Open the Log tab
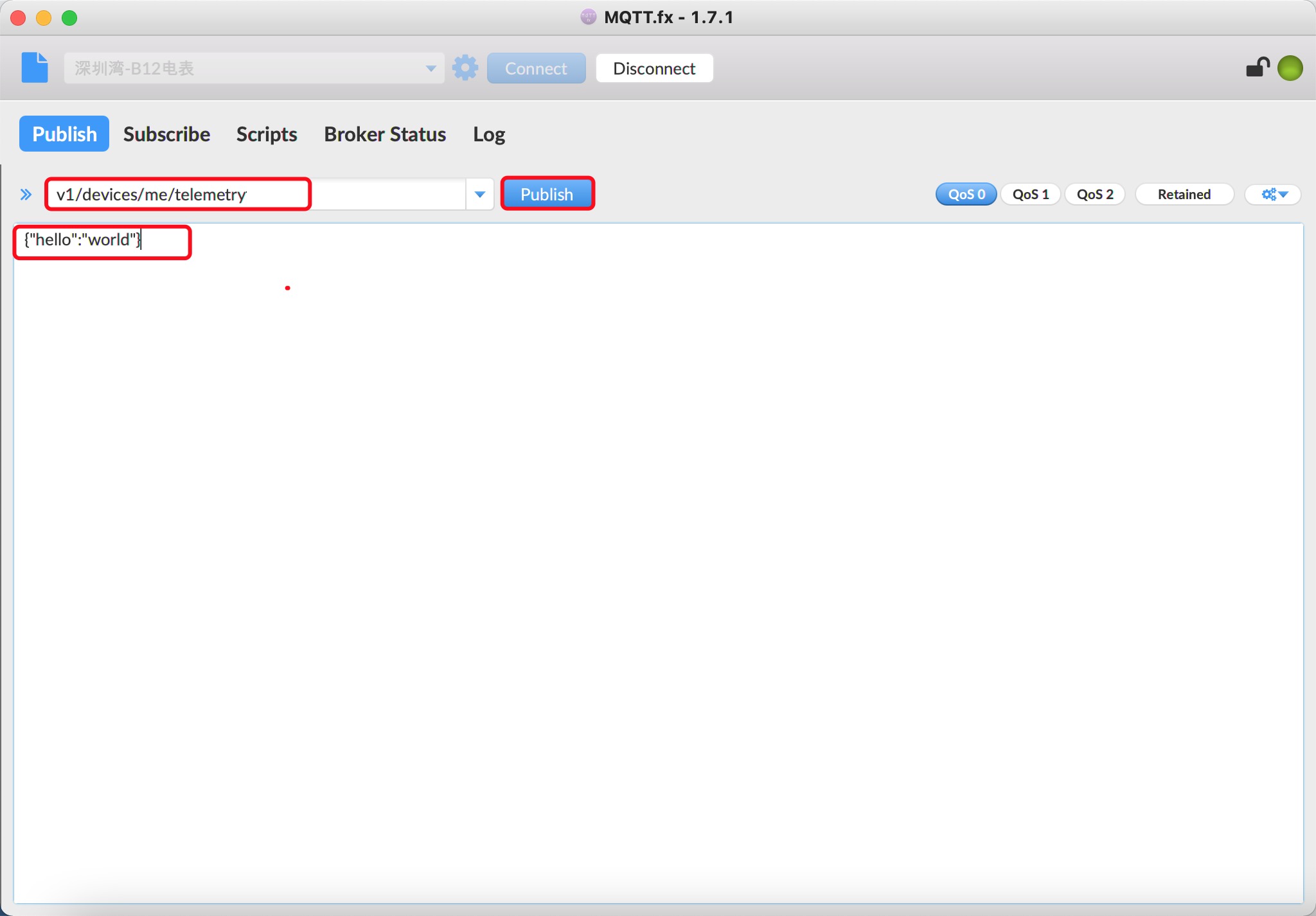The image size is (1316, 916). coord(489,134)
